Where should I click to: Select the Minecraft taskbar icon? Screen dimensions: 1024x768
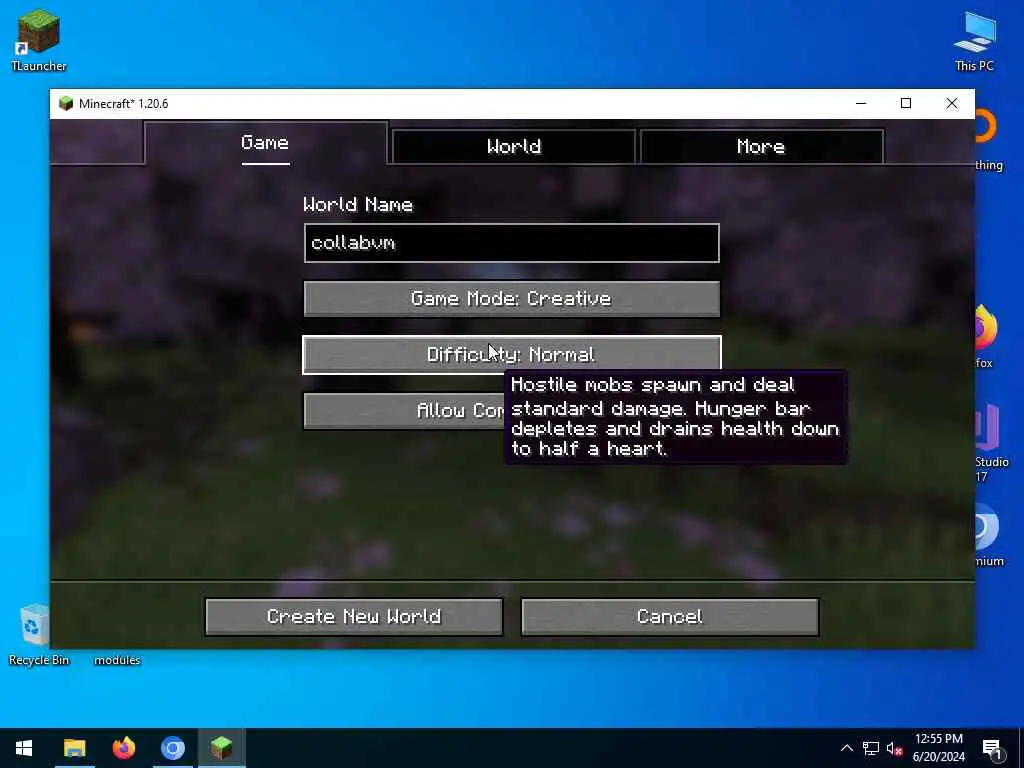222,748
